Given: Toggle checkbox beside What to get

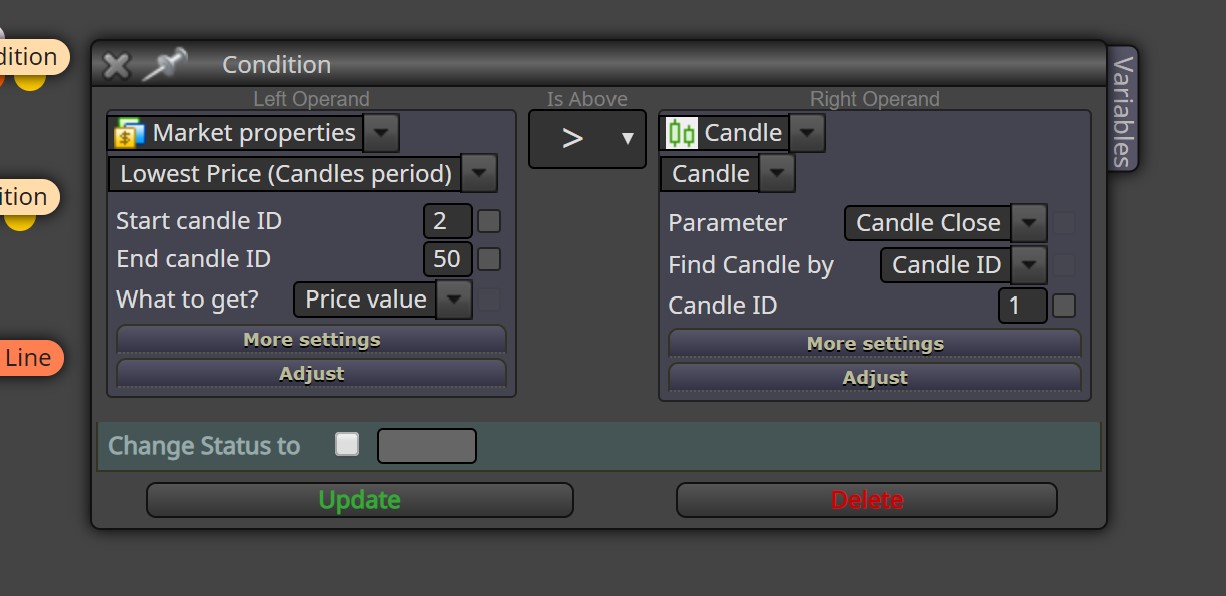Looking at the screenshot, I should [x=489, y=299].
